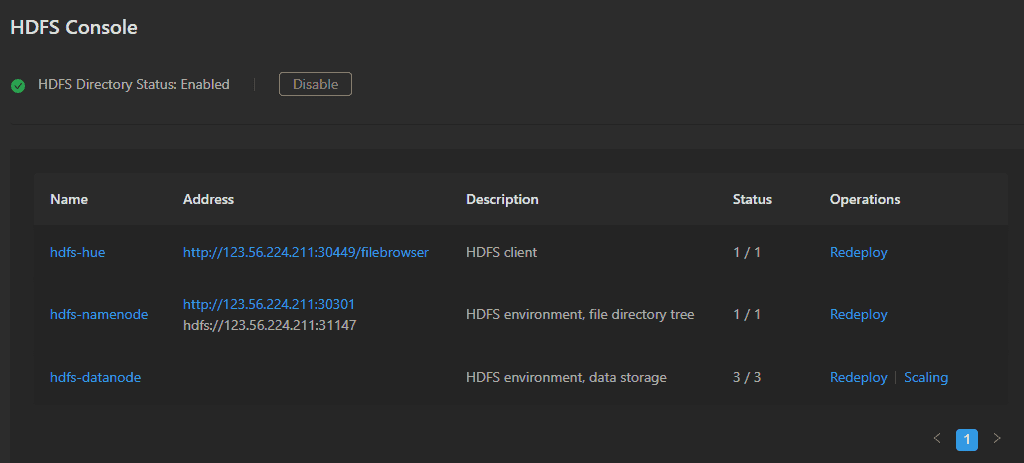The height and width of the screenshot is (463, 1024).
Task: Select page 1 in pagination
Action: pyautogui.click(x=967, y=439)
